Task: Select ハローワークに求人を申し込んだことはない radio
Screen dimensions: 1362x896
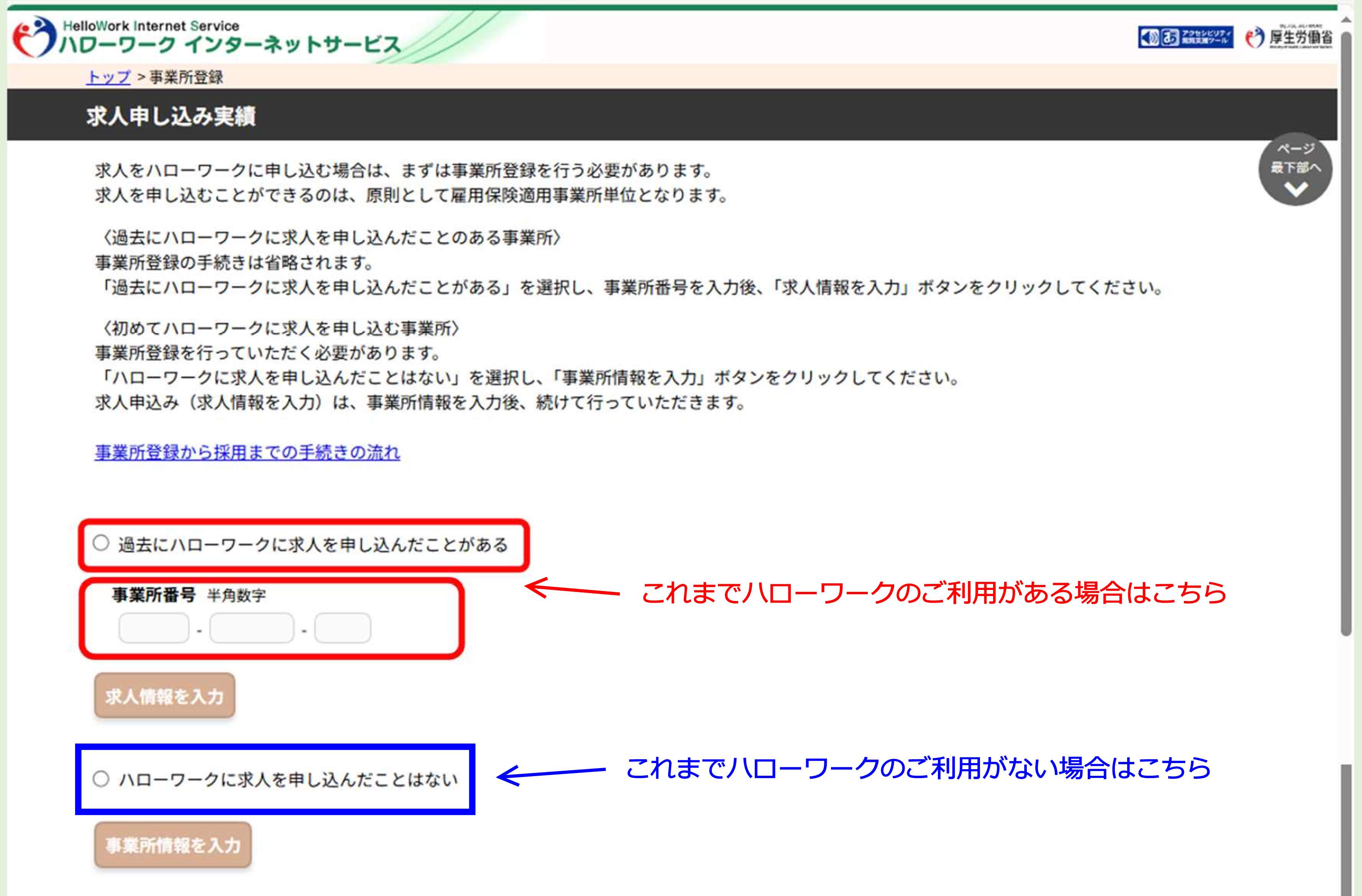Action: (101, 779)
